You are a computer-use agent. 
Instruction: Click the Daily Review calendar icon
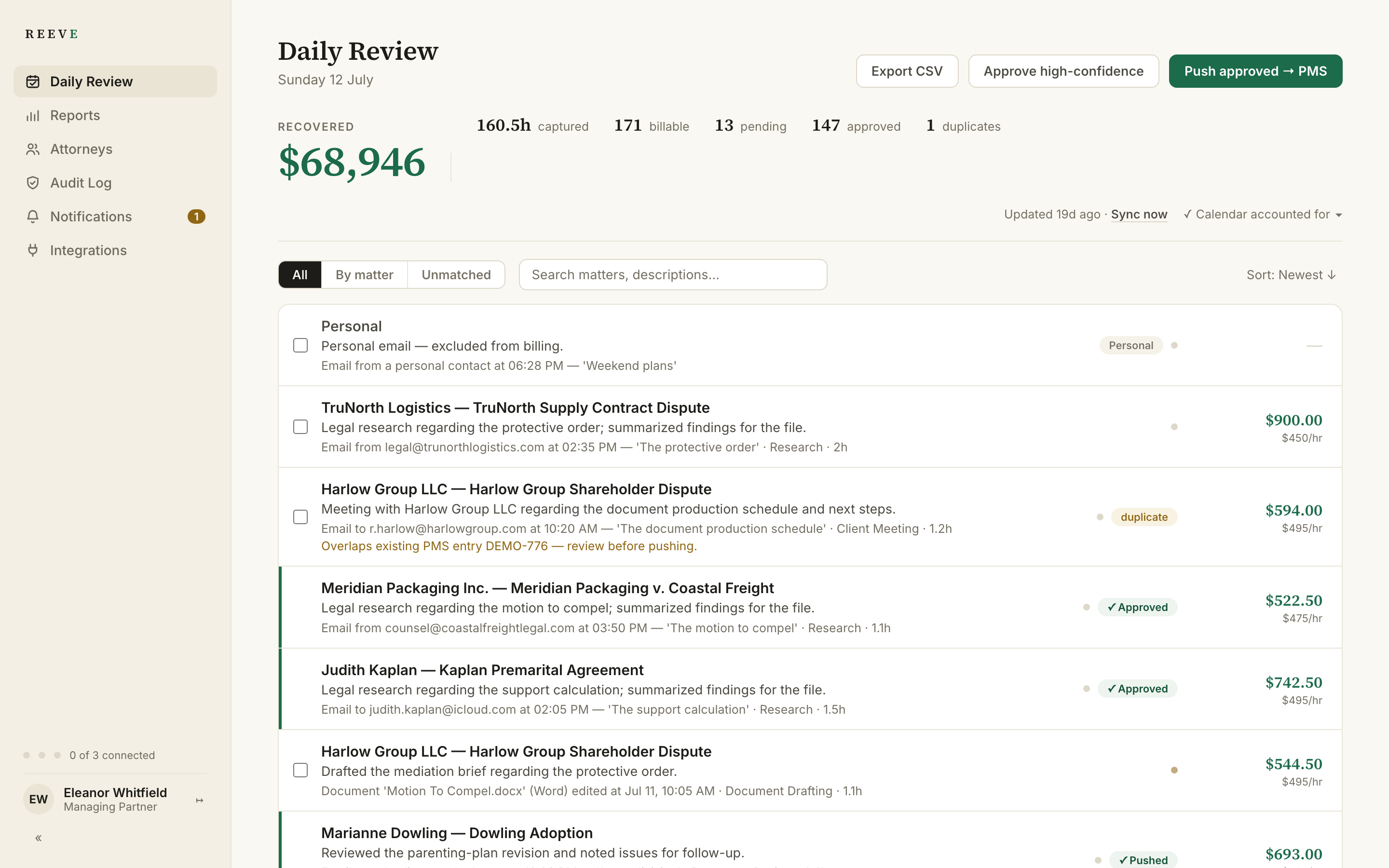click(x=33, y=81)
